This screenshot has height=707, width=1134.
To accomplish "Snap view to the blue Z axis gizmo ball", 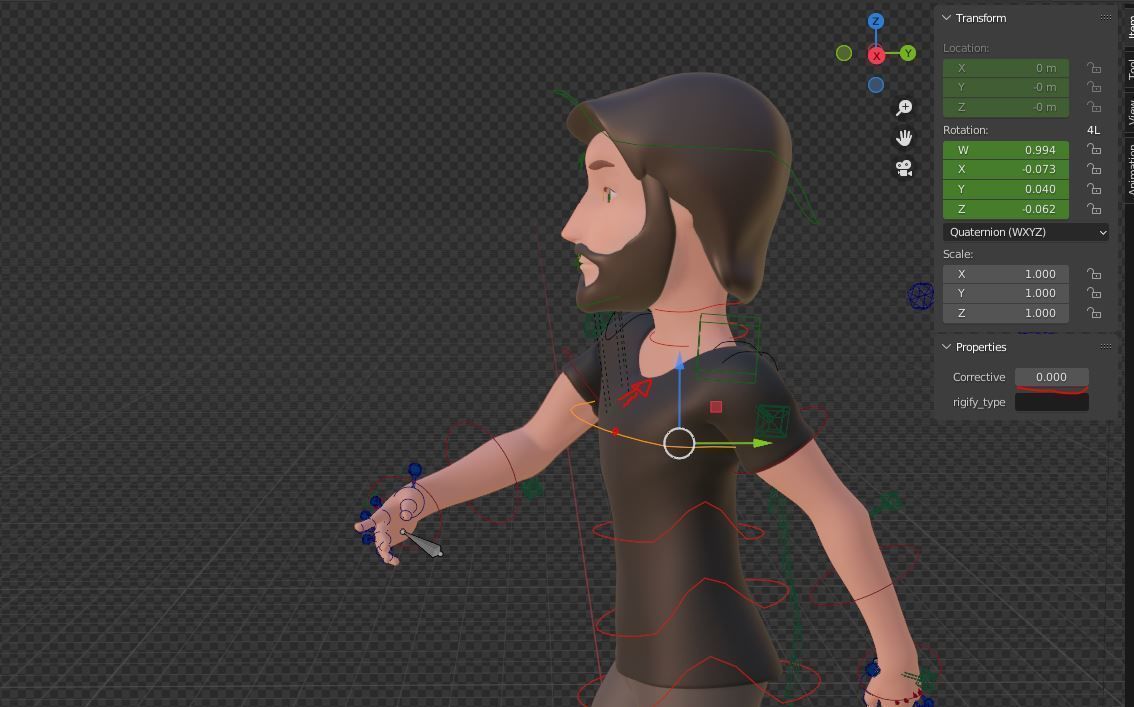I will [x=876, y=21].
